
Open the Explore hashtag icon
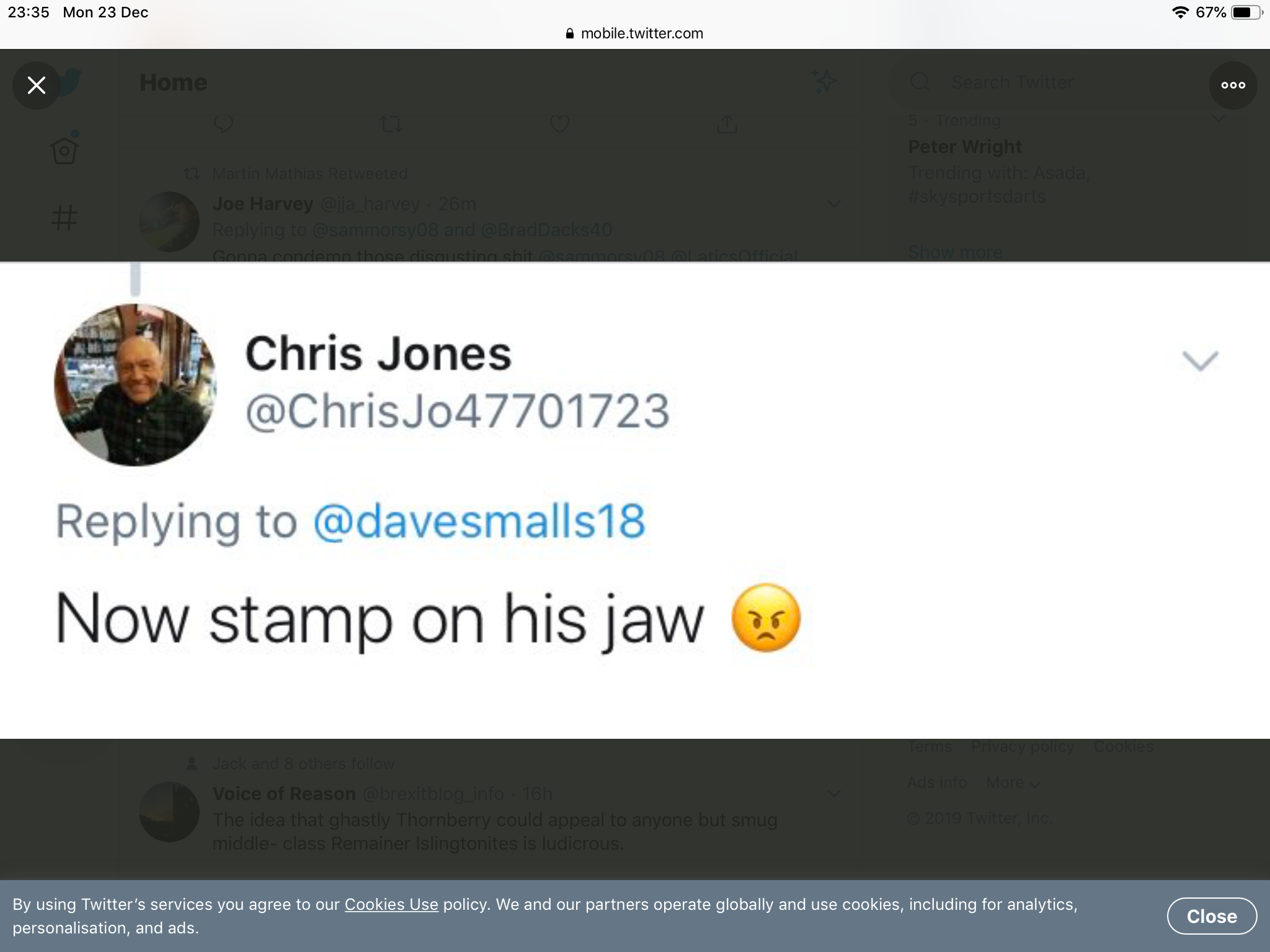point(64,218)
